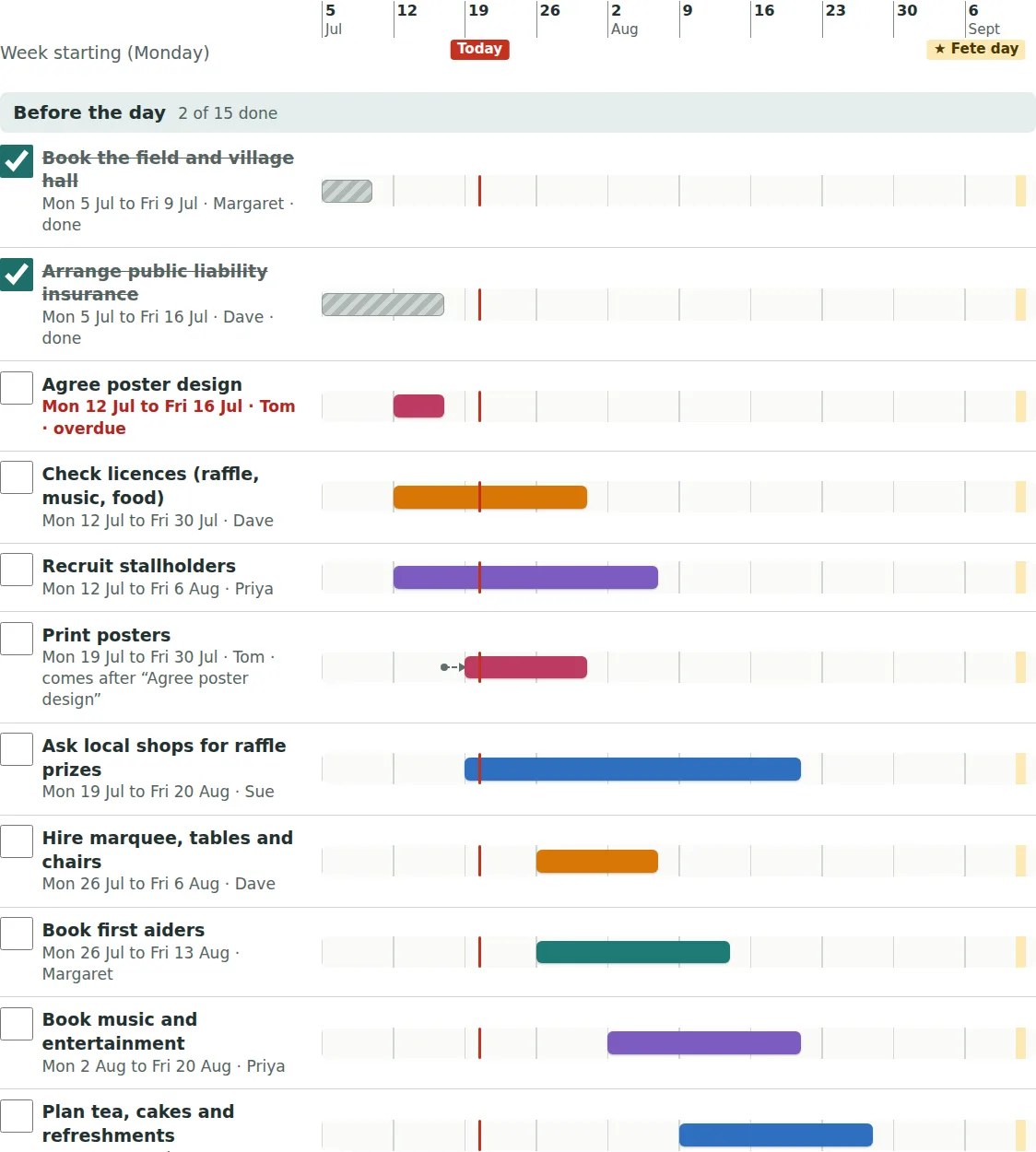Tick Plan tea, cakes and refreshments checkbox

pos(17,1116)
